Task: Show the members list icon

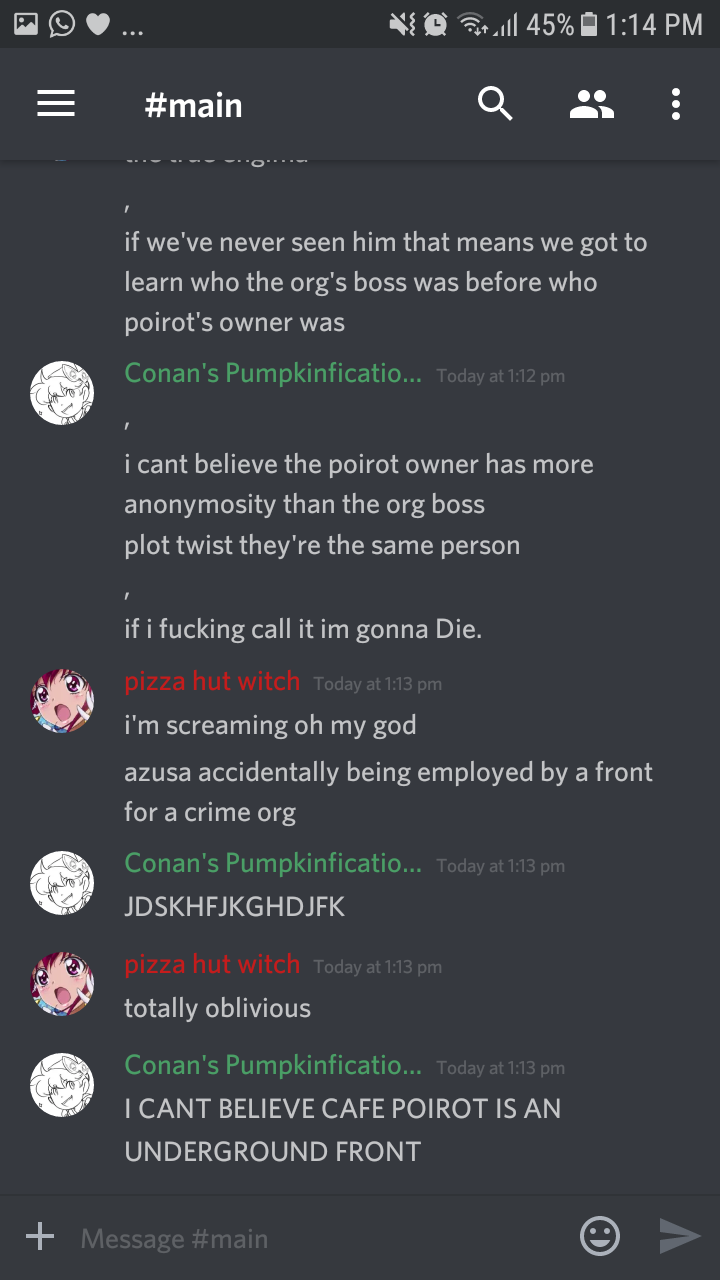Action: click(592, 104)
